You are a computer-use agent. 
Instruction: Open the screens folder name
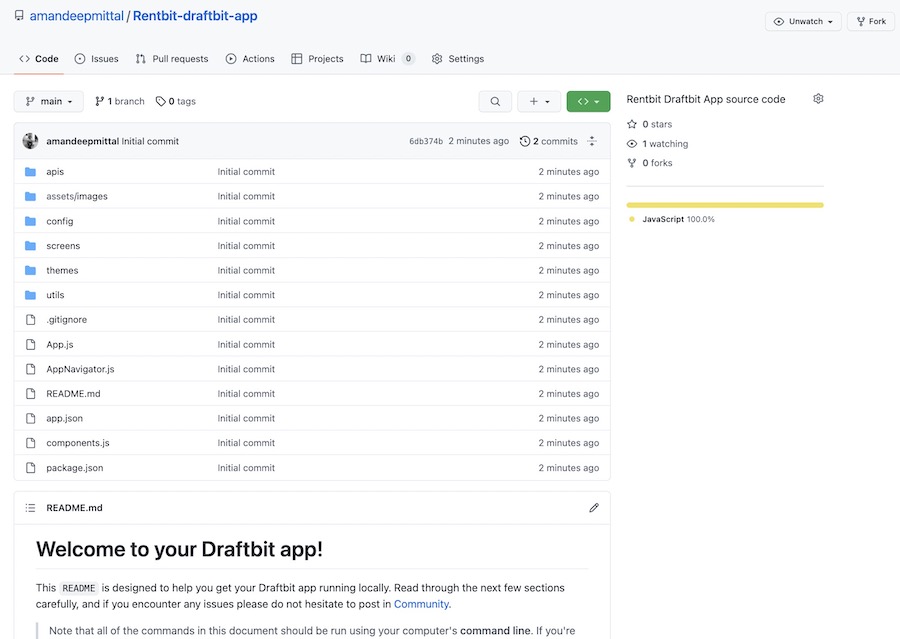[x=63, y=246]
